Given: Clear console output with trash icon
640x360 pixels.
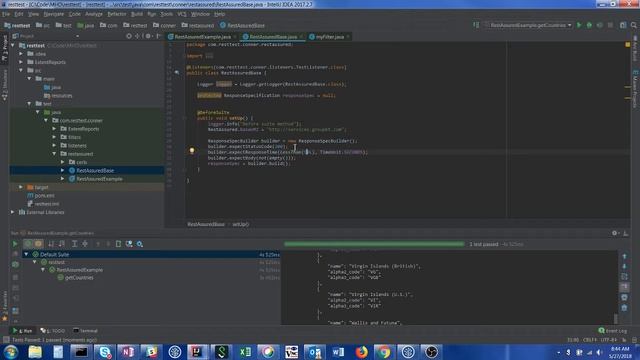Looking at the screenshot, I should tap(624, 308).
